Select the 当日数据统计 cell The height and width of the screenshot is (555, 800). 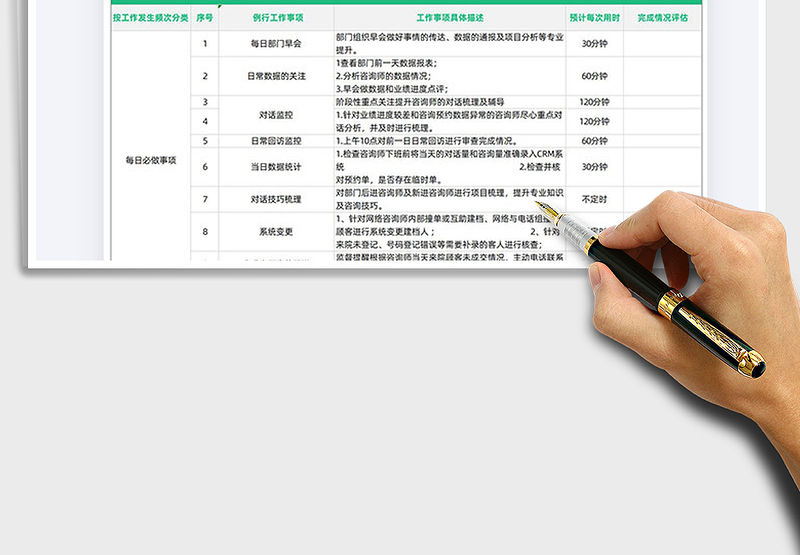pyautogui.click(x=277, y=167)
